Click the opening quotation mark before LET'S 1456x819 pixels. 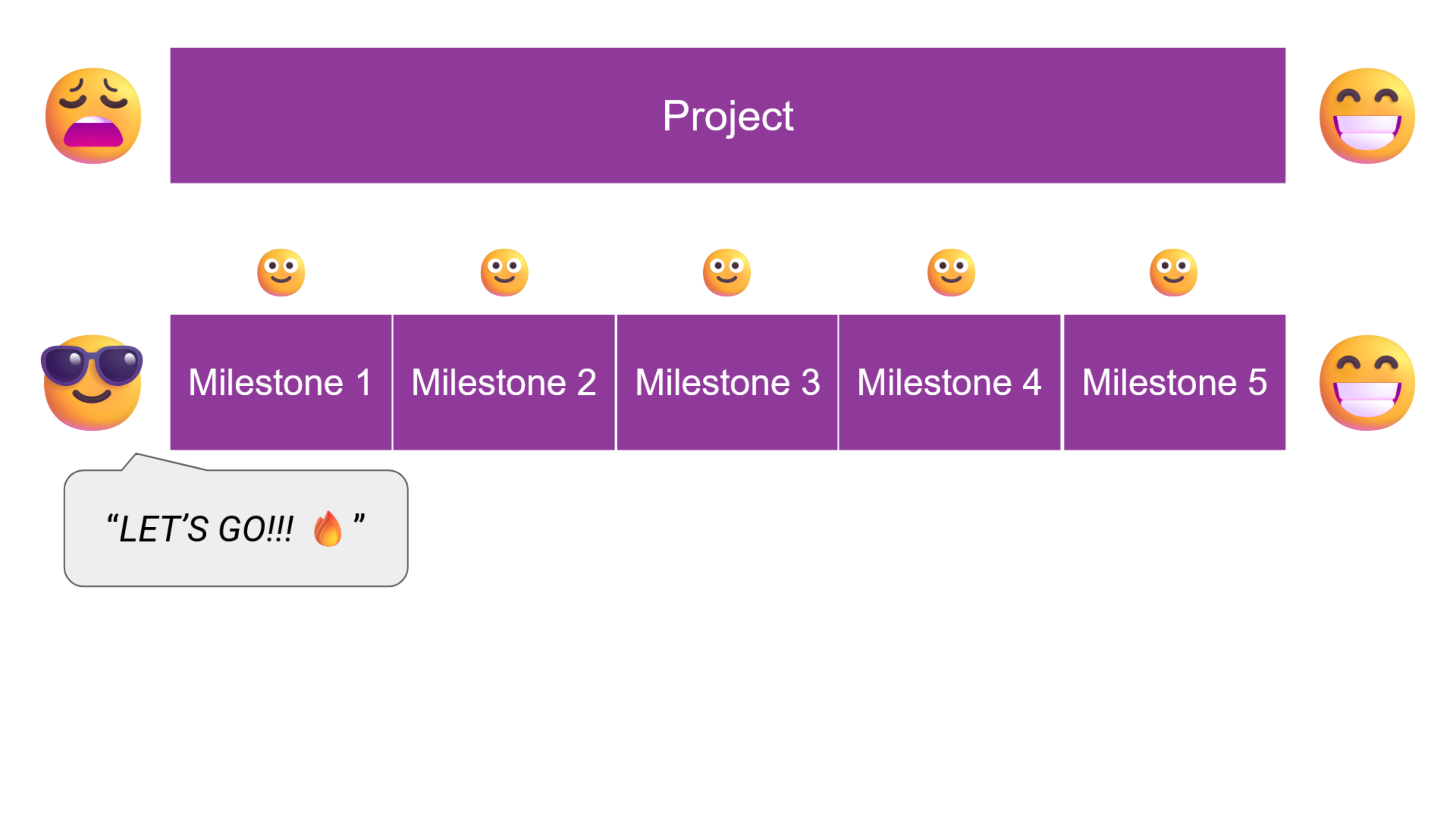click(x=112, y=520)
